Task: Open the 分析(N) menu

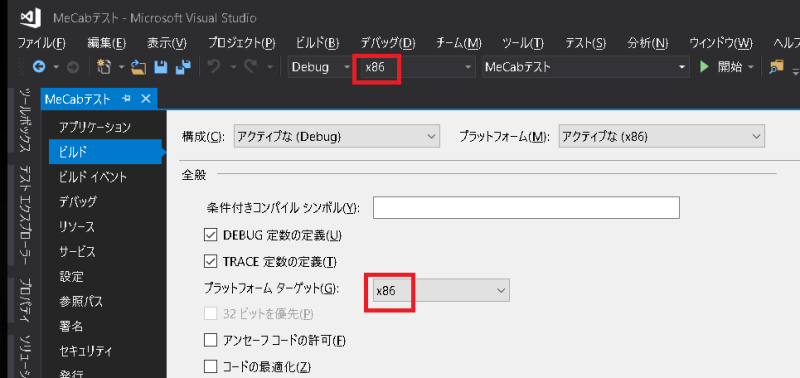Action: point(647,43)
